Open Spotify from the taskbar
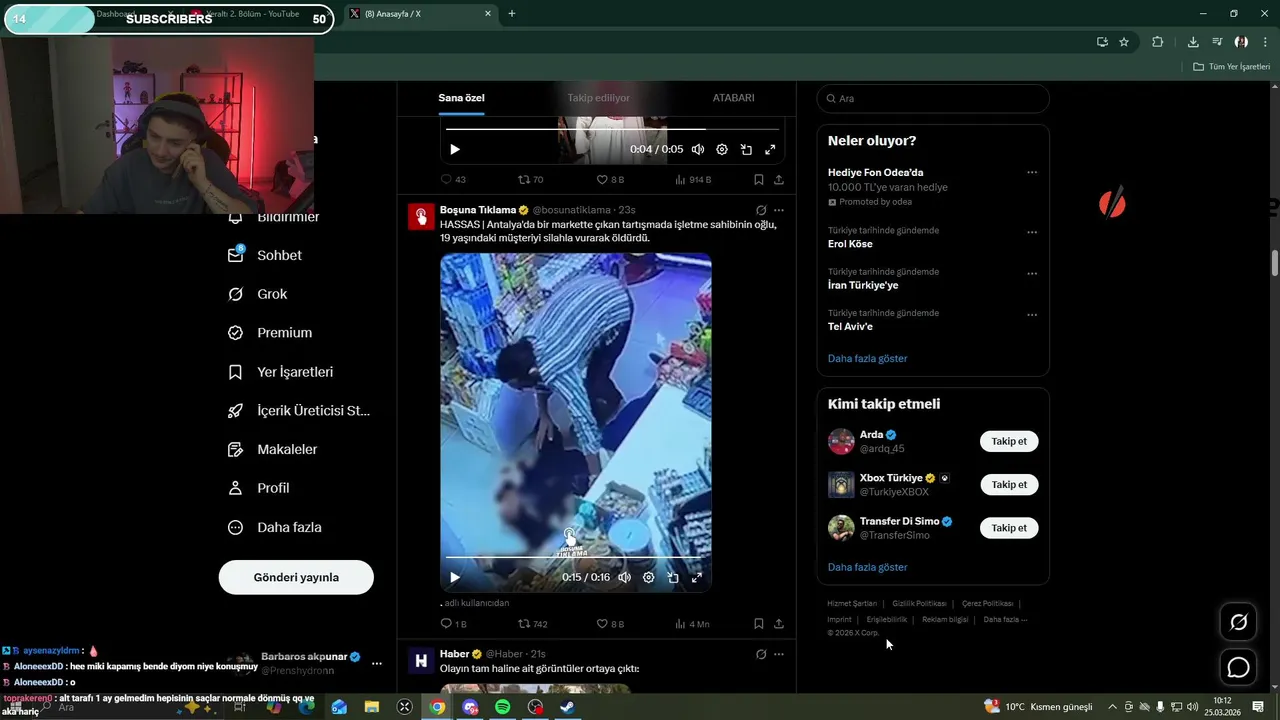Viewport: 1280px width, 720px height. pos(503,707)
